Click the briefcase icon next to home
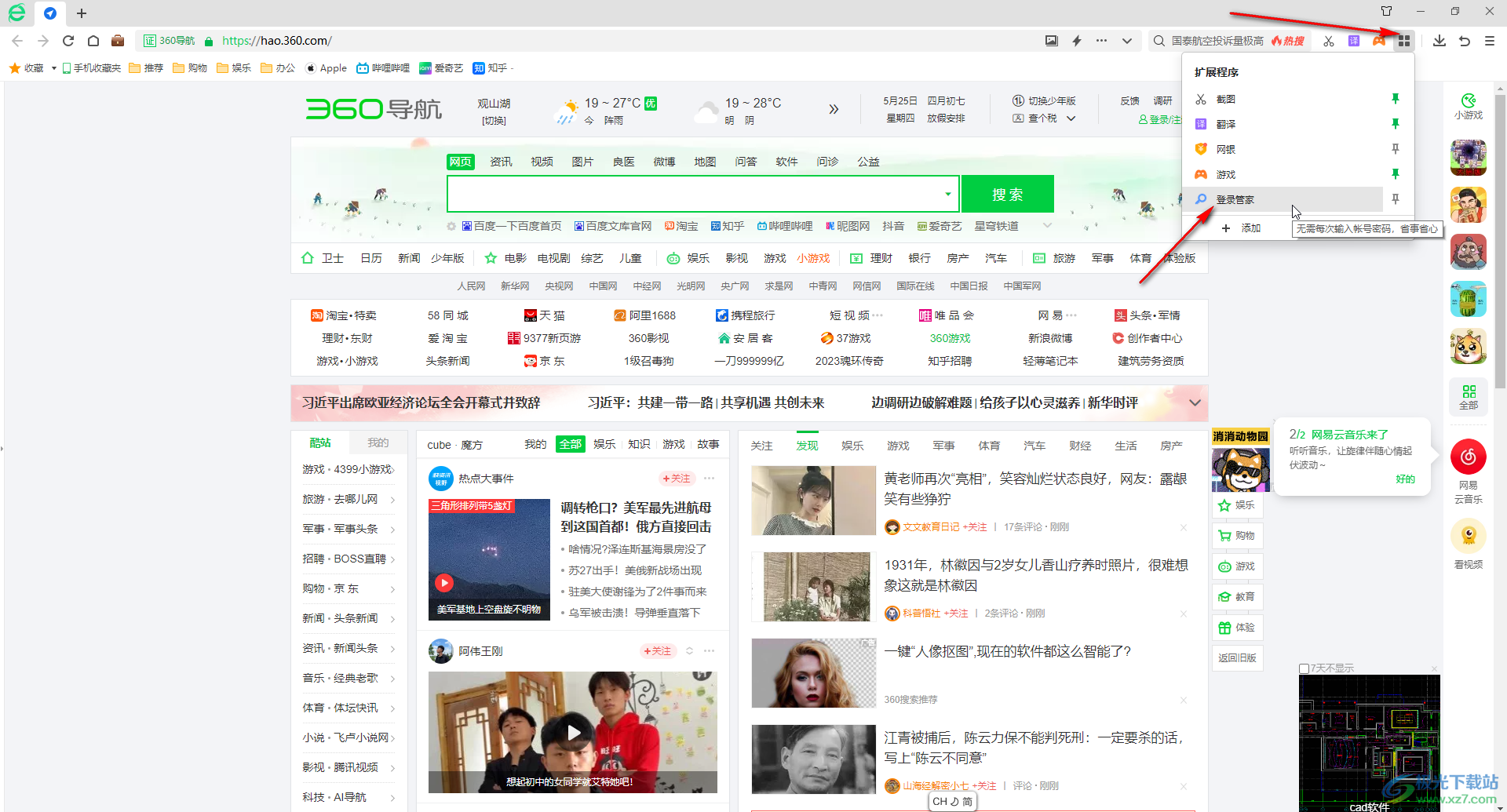 click(118, 41)
